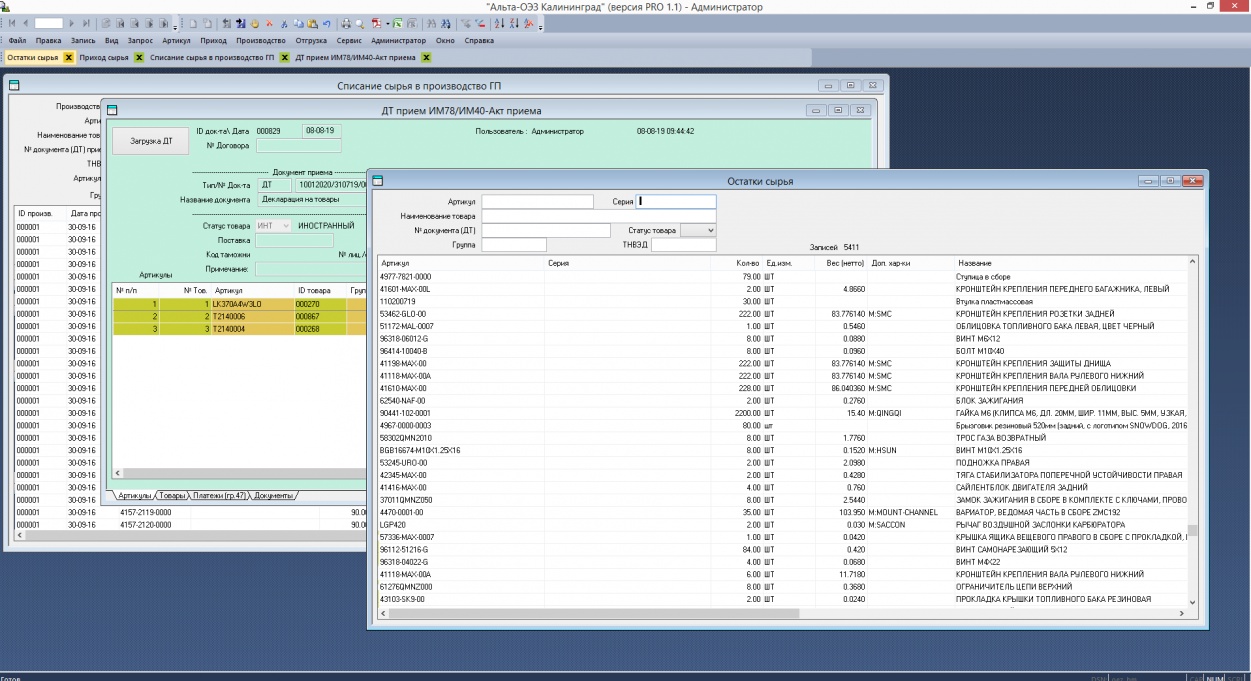Screen dimensions: 1251x681
Task: Click the scissors Cut icon
Action: click(284, 22)
